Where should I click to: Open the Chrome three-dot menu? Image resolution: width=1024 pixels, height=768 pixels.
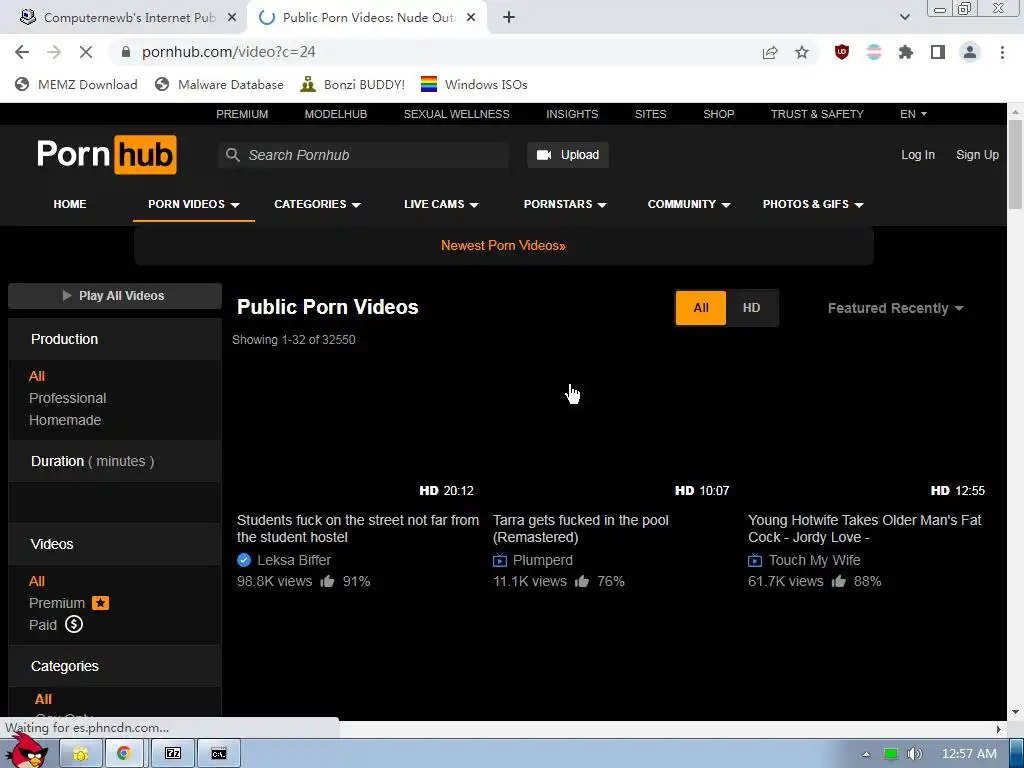coord(1002,52)
